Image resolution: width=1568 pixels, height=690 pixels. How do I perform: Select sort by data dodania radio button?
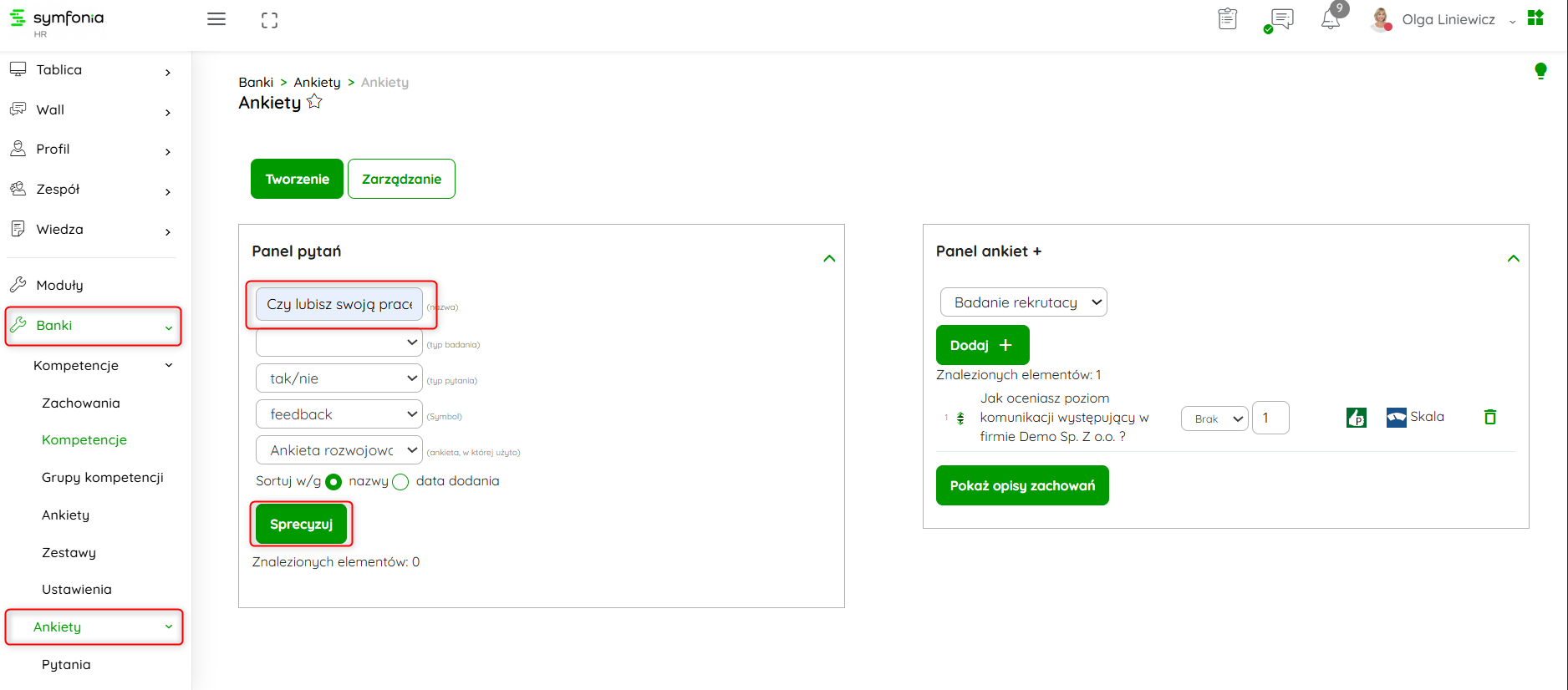tap(400, 482)
